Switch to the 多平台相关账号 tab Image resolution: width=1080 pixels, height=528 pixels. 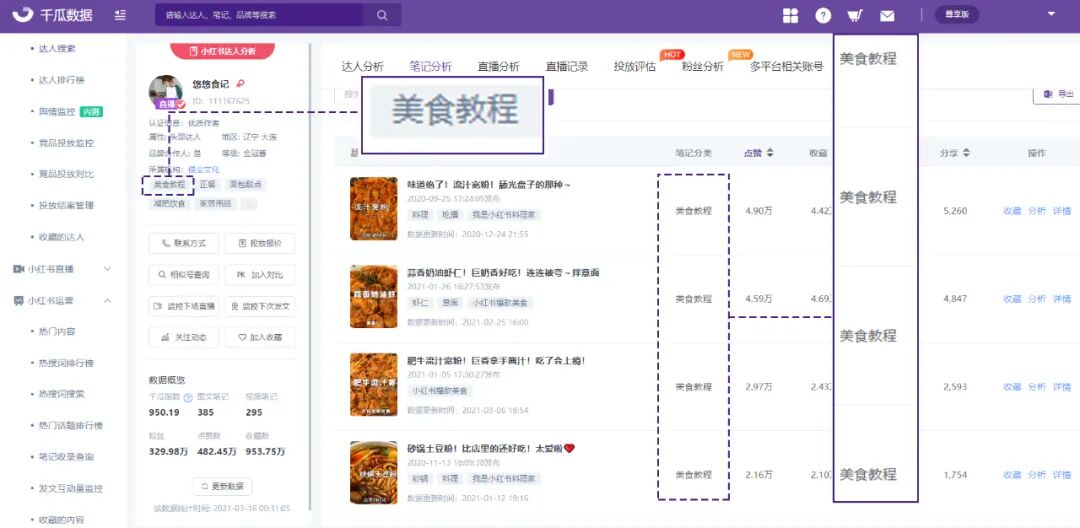tap(787, 67)
